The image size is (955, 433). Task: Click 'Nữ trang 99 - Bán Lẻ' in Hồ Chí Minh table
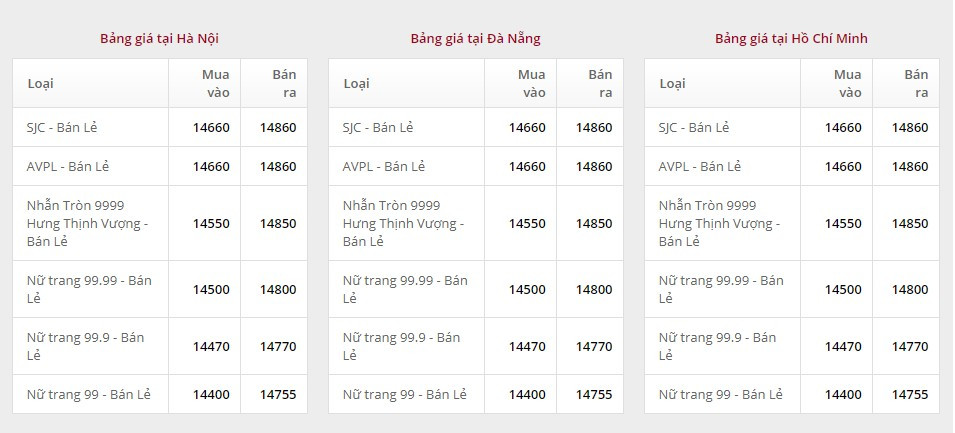pyautogui.click(x=721, y=395)
